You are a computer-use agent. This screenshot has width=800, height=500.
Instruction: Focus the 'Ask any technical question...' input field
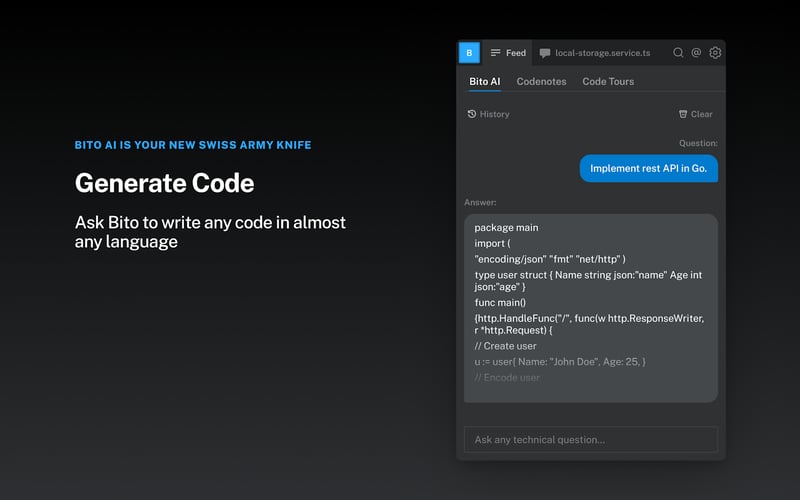(x=591, y=439)
